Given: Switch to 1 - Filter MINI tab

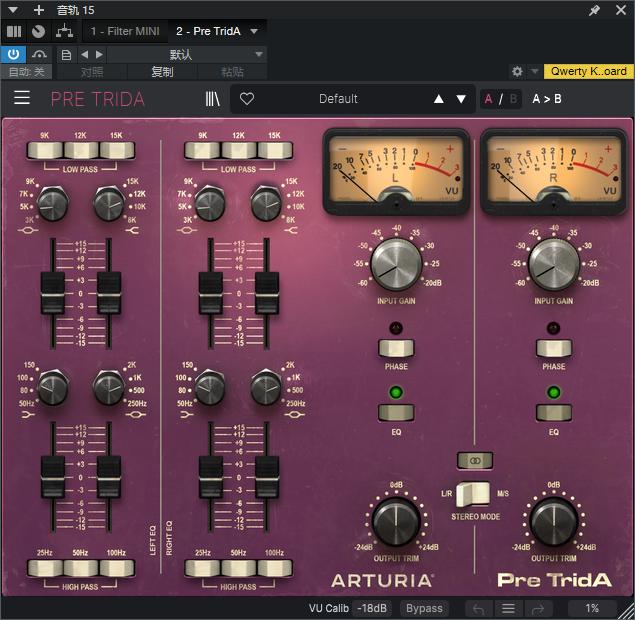Looking at the screenshot, I should [x=125, y=31].
